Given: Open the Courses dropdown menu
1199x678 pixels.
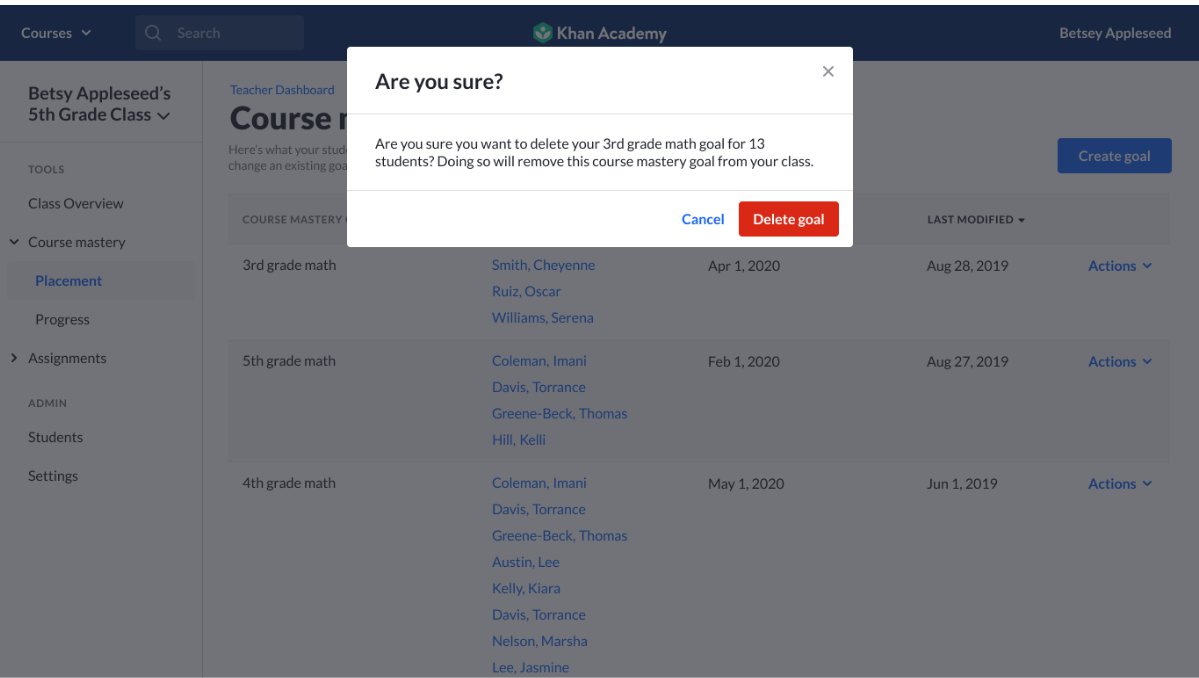Looking at the screenshot, I should pos(56,33).
